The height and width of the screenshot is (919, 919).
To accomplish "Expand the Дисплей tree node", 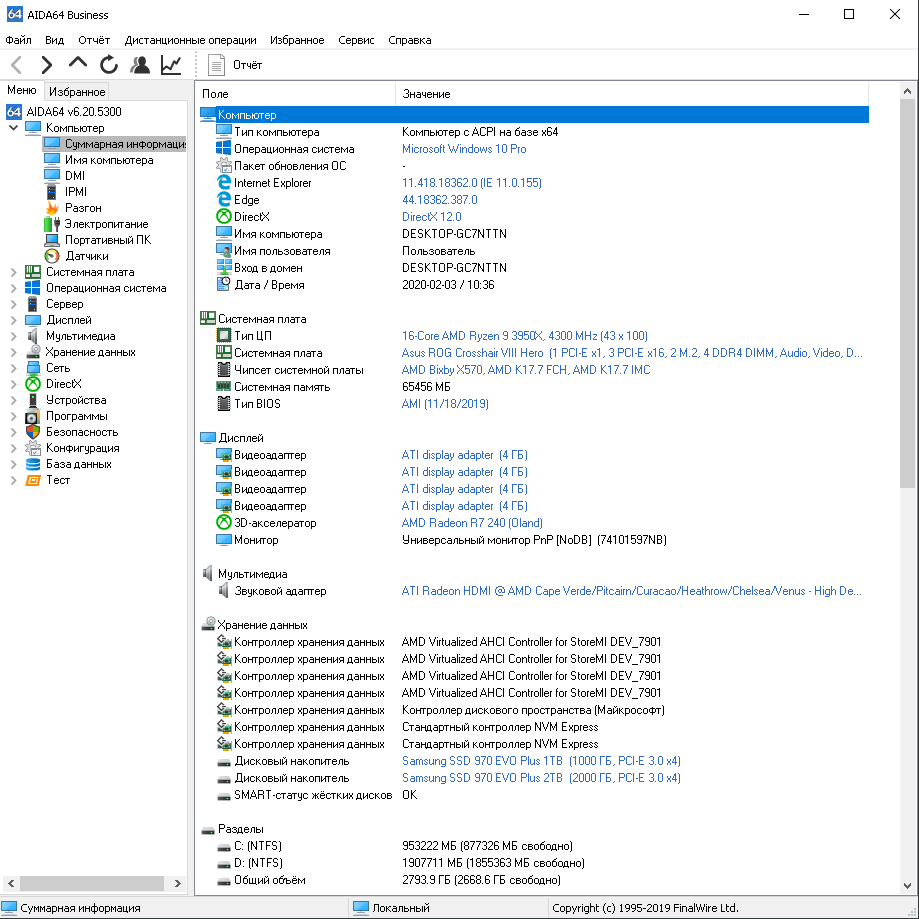I will pyautogui.click(x=13, y=320).
